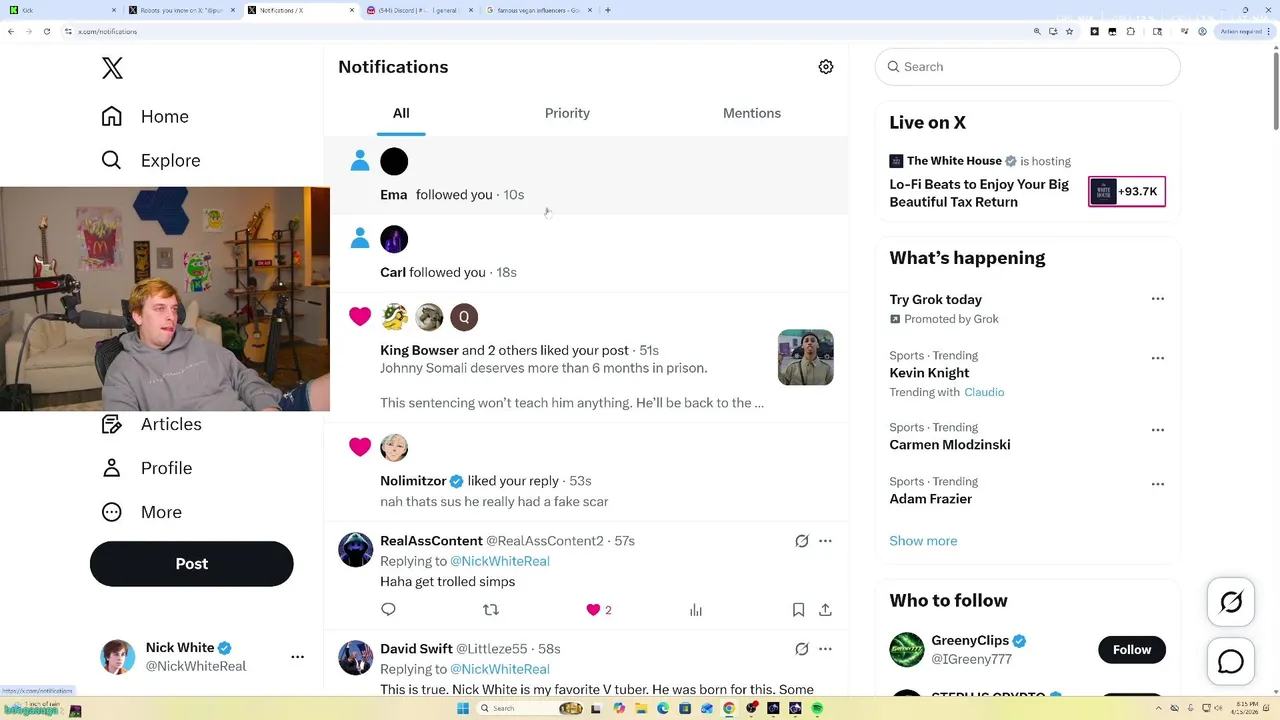Open more options for Try Grok today

pyautogui.click(x=1157, y=299)
